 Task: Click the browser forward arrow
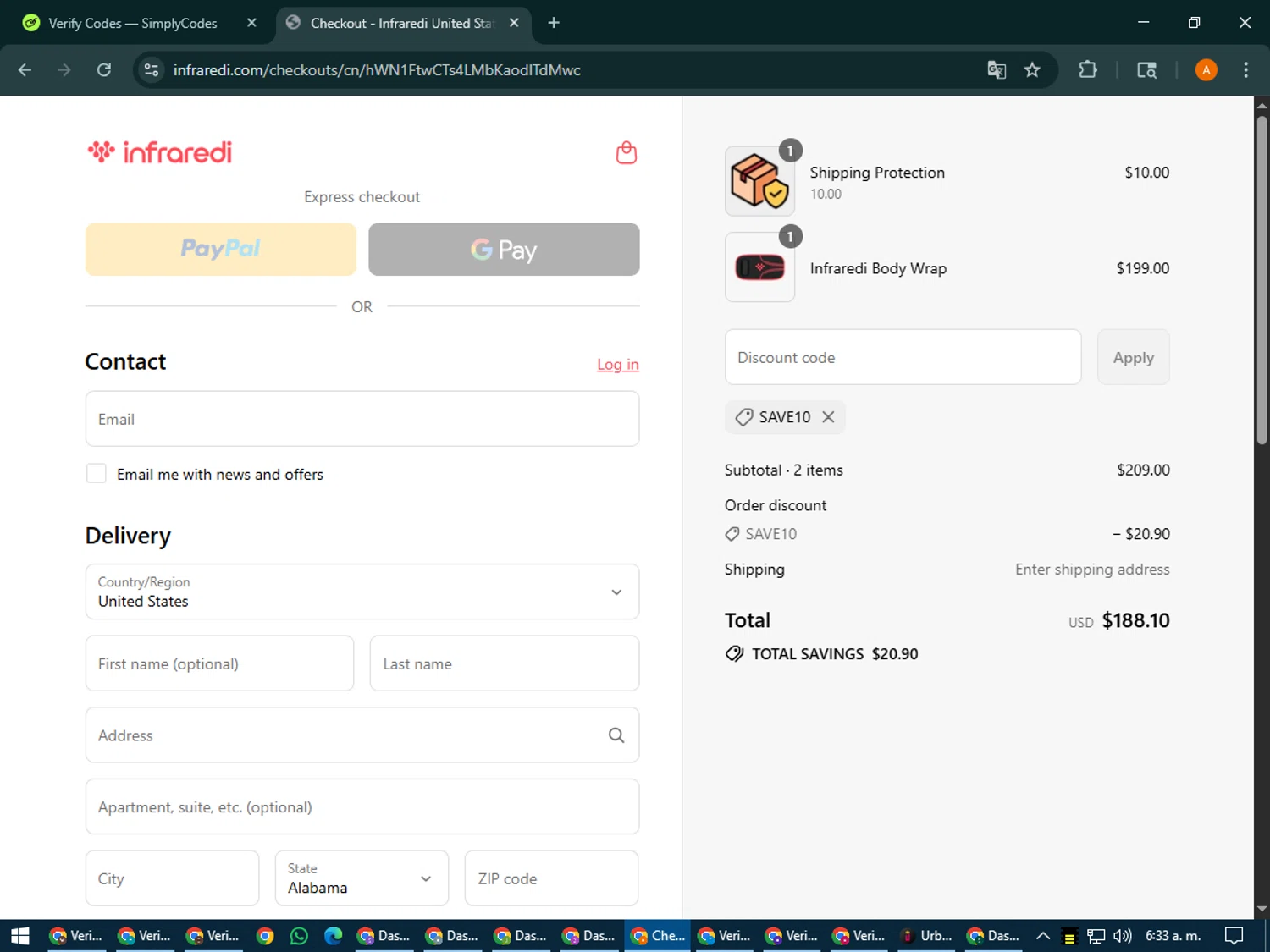click(x=64, y=70)
